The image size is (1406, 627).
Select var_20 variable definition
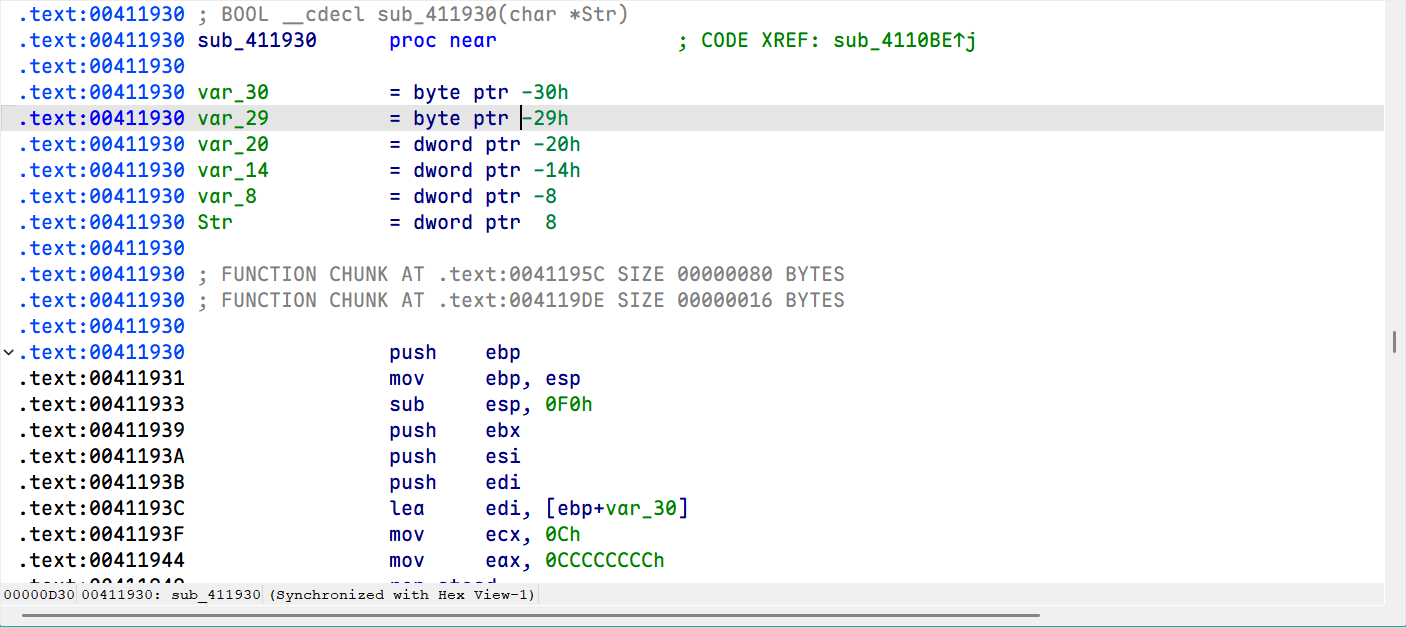pyautogui.click(x=233, y=144)
